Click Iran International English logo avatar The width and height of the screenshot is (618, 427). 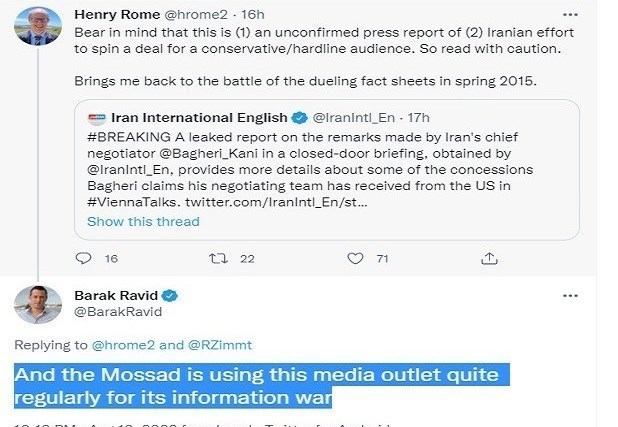point(97,117)
